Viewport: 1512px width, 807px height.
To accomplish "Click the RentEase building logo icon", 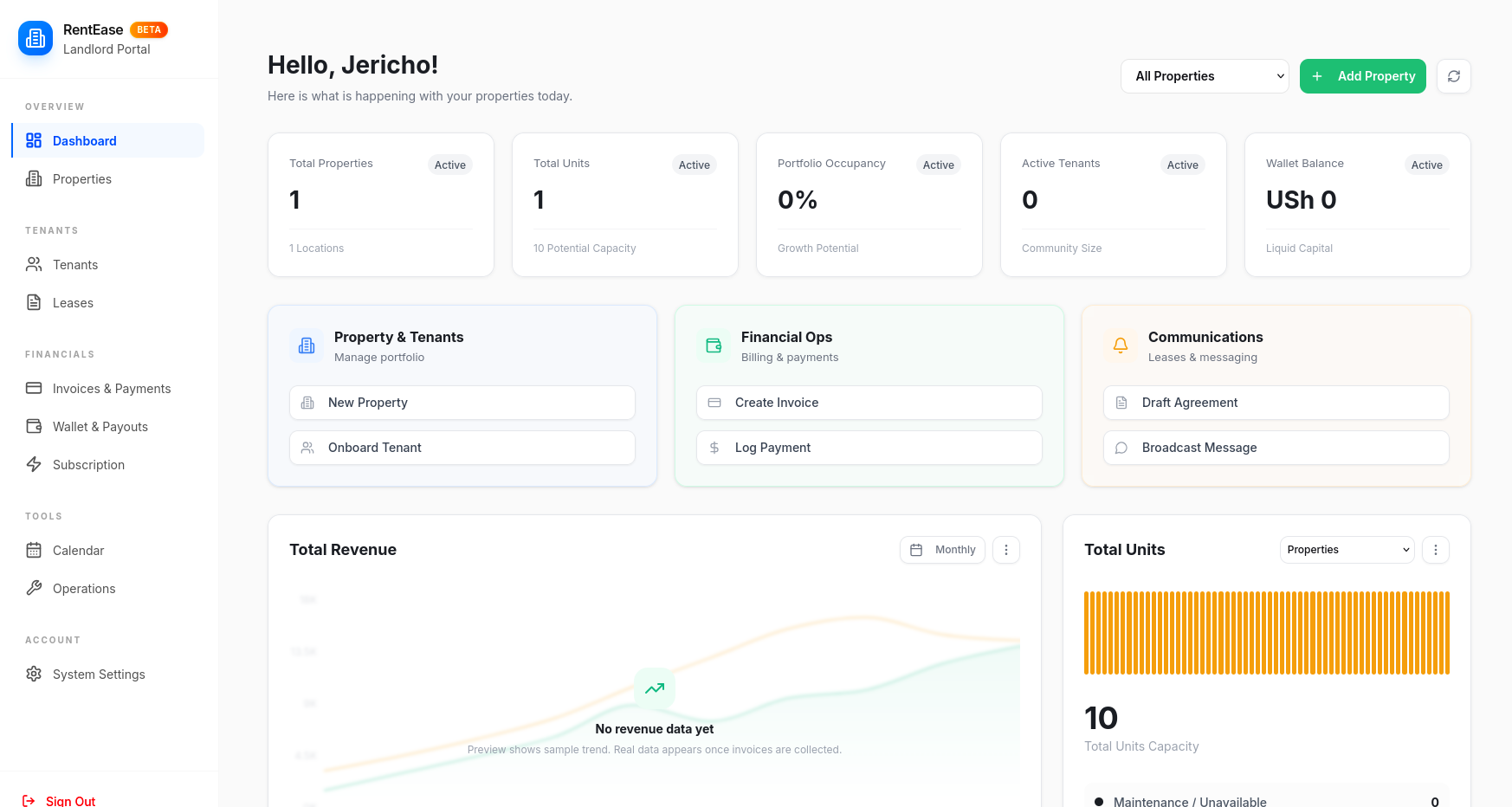I will pos(36,38).
